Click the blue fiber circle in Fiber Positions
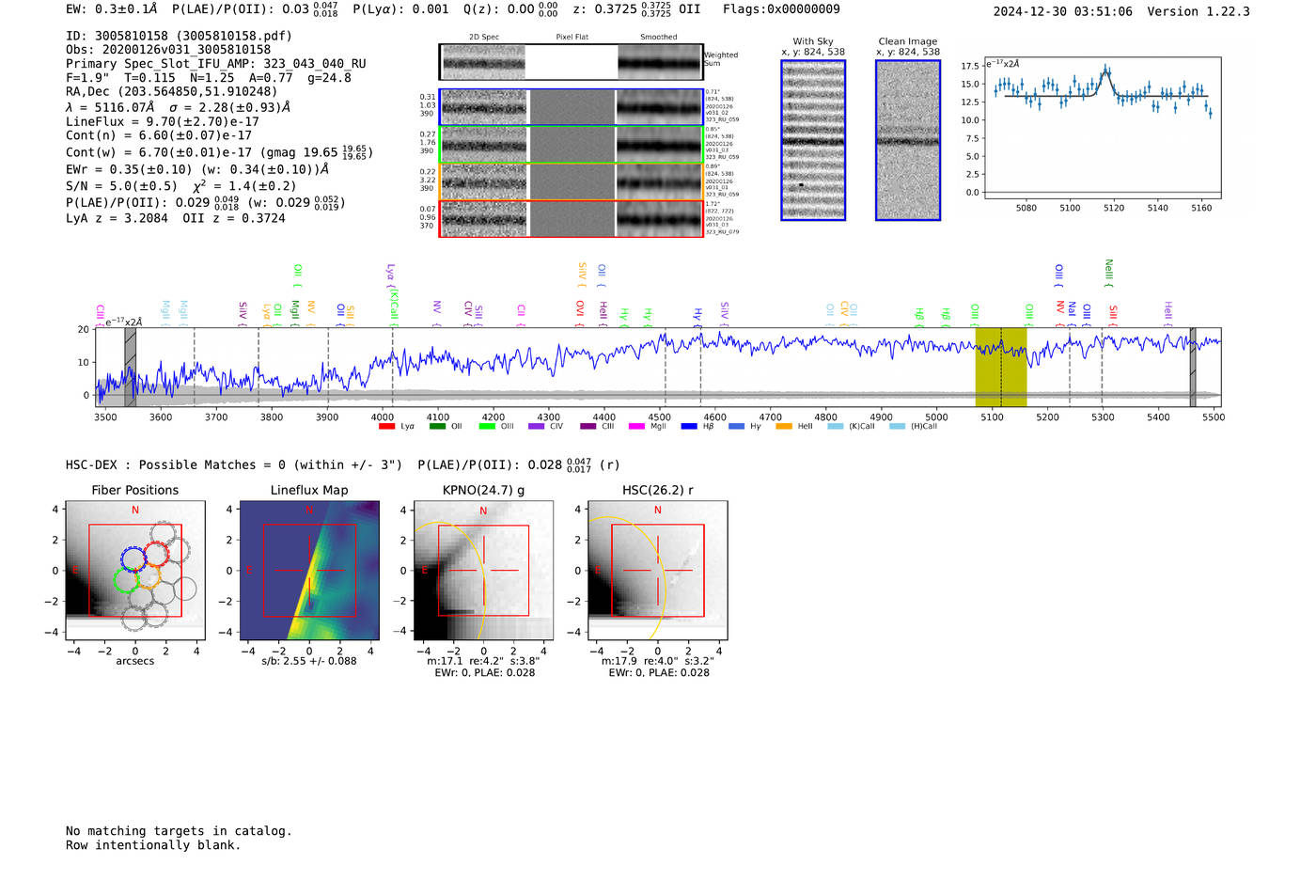Image resolution: width=1316 pixels, height=896 pixels. tap(134, 558)
